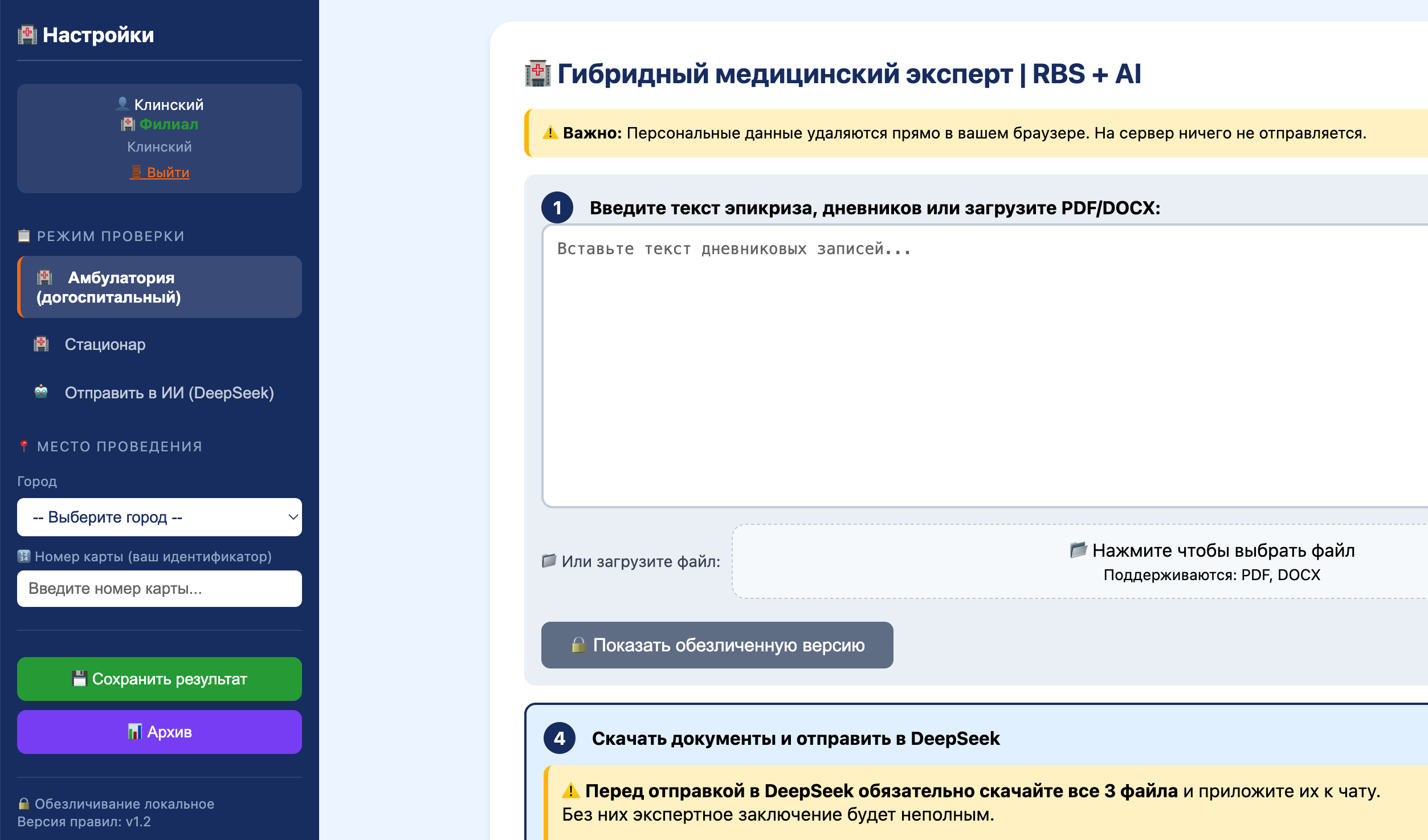Click the Филиал green label
1428x840 pixels.
point(169,124)
